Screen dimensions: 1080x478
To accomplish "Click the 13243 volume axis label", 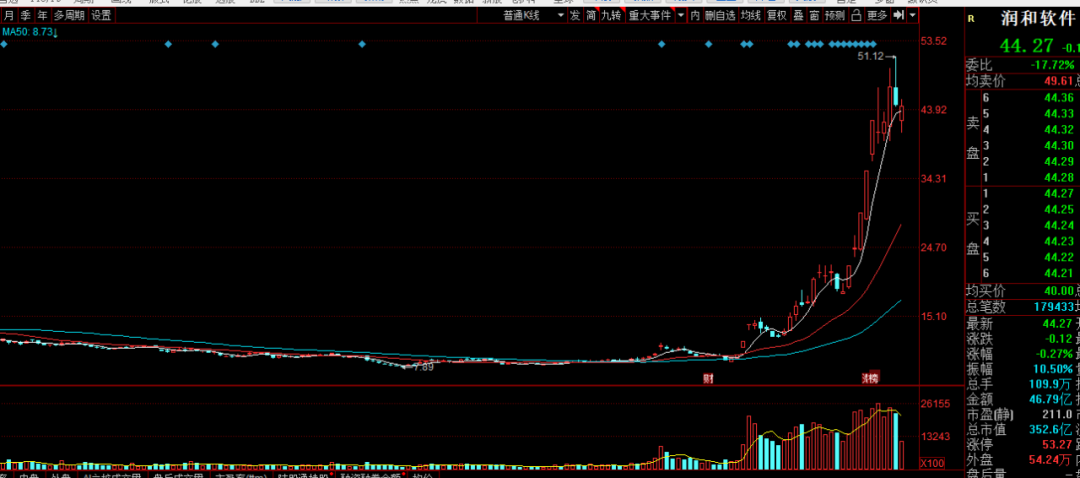I will pyautogui.click(x=935, y=436).
